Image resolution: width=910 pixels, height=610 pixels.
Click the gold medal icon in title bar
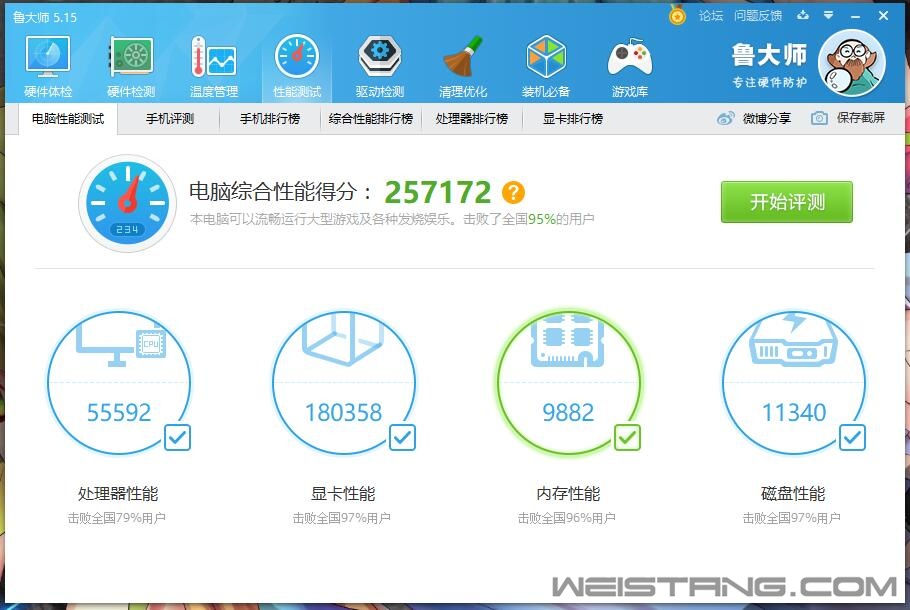click(x=677, y=15)
